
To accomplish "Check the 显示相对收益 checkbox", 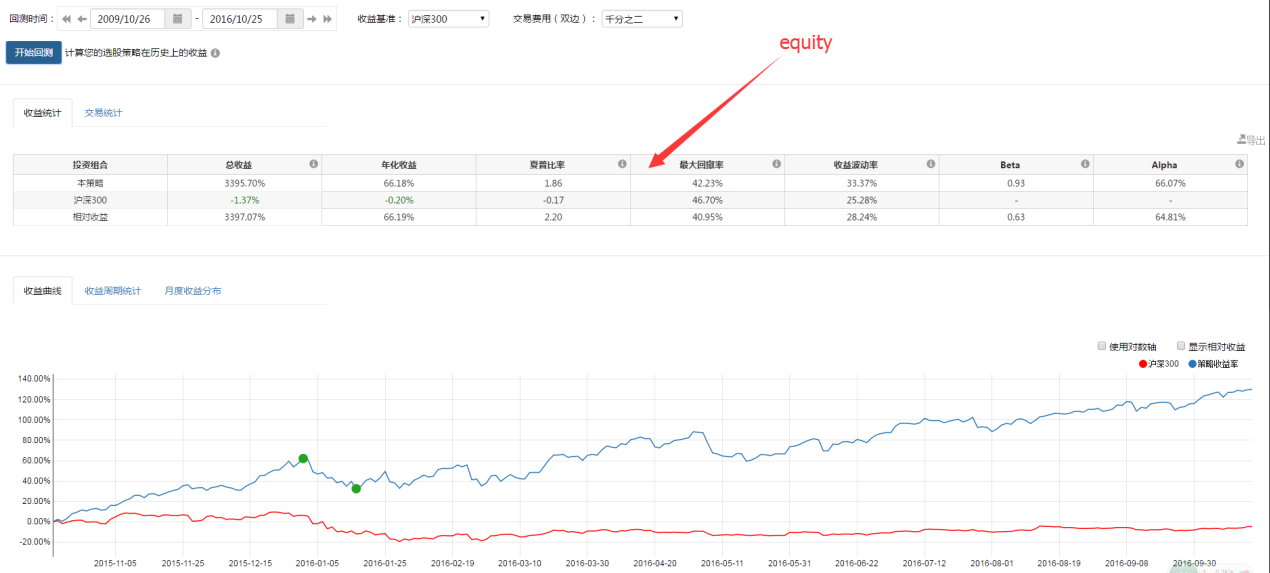I will point(1181,346).
